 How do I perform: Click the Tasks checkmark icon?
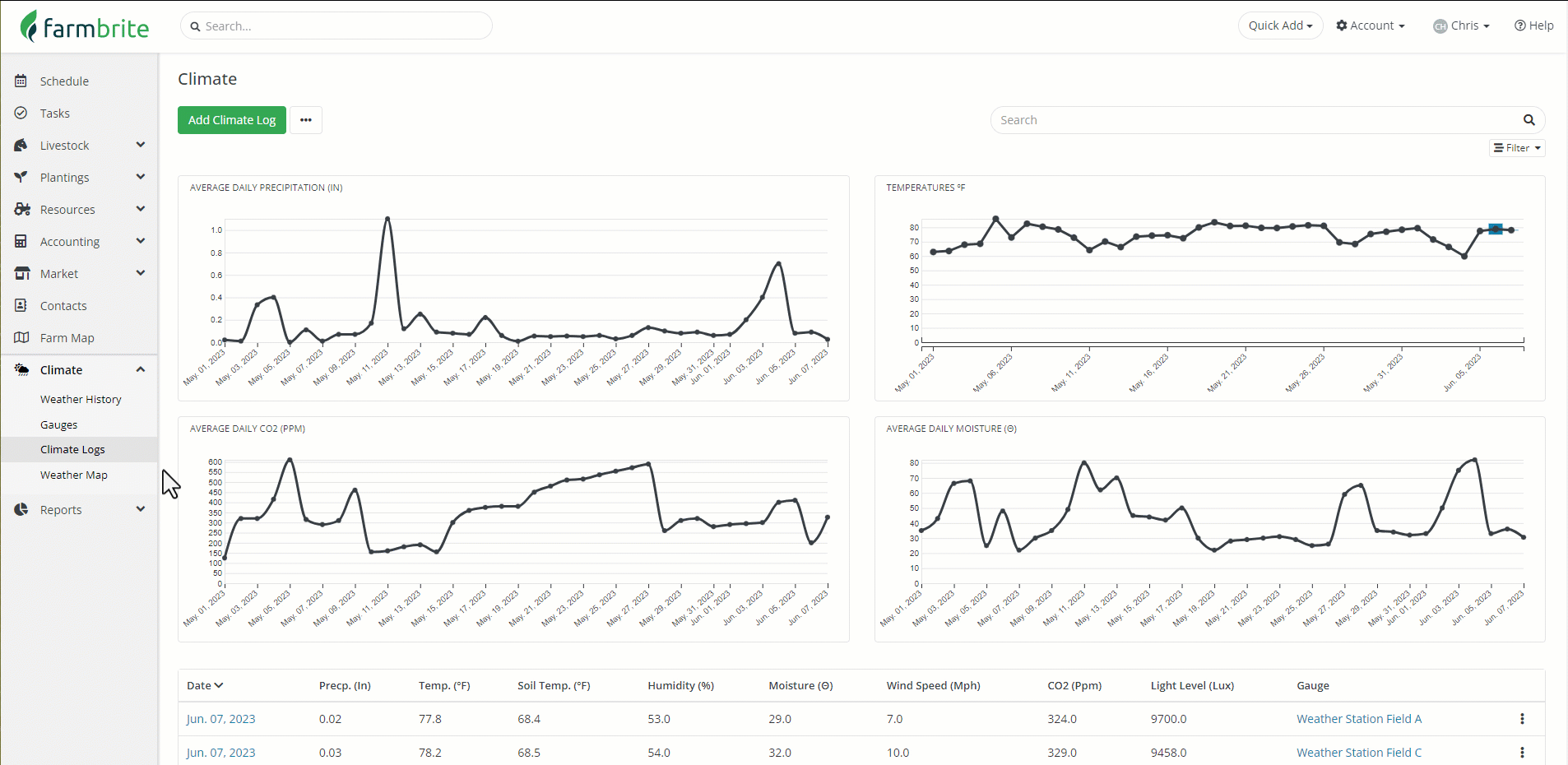[21, 113]
